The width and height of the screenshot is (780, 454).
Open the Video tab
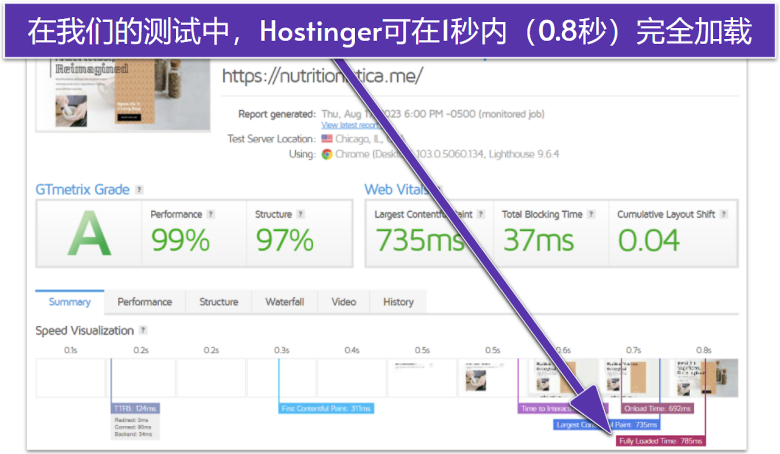[x=344, y=302]
